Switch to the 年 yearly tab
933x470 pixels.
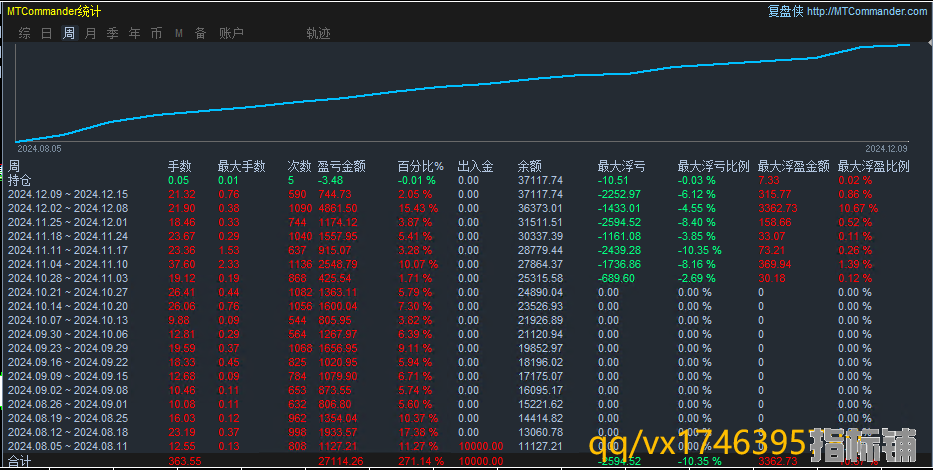pyautogui.click(x=134, y=33)
